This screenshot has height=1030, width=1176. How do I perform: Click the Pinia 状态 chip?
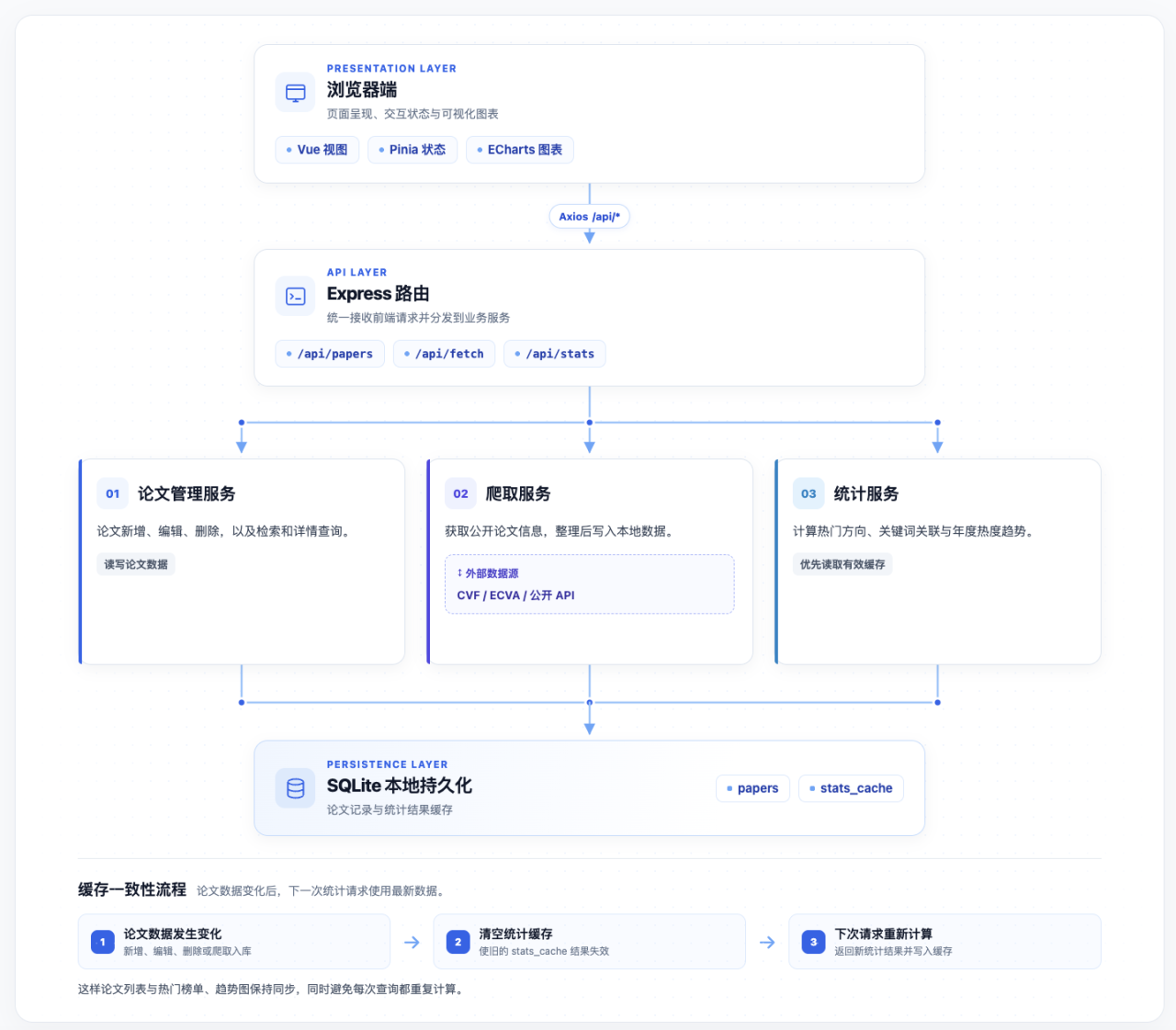413,150
